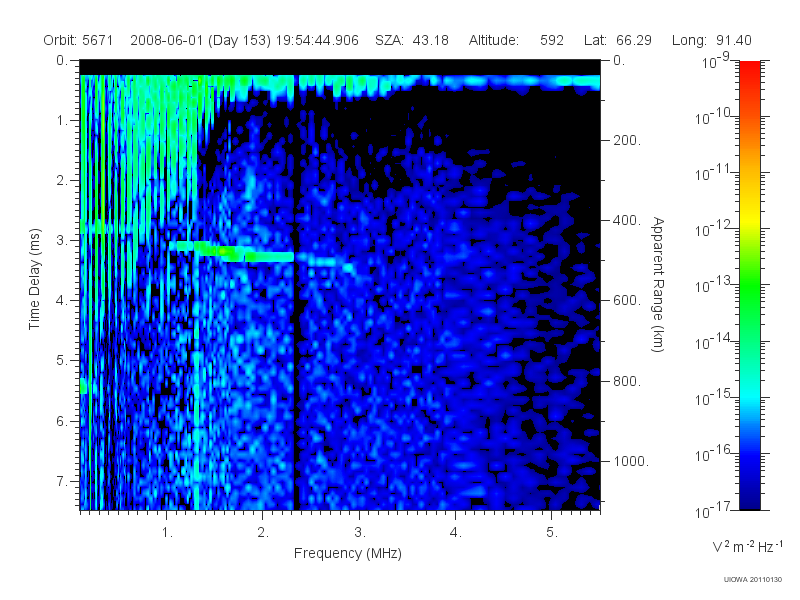Click the timestamp '19:54:44.906'
The width and height of the screenshot is (800, 600).
[317, 40]
